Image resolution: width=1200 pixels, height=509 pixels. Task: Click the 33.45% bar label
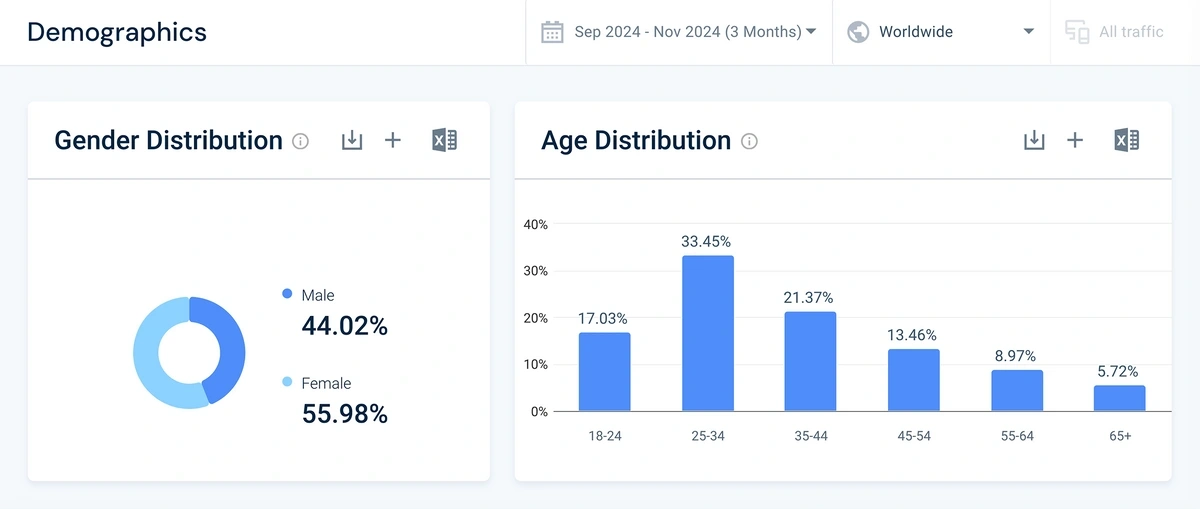tap(706, 241)
